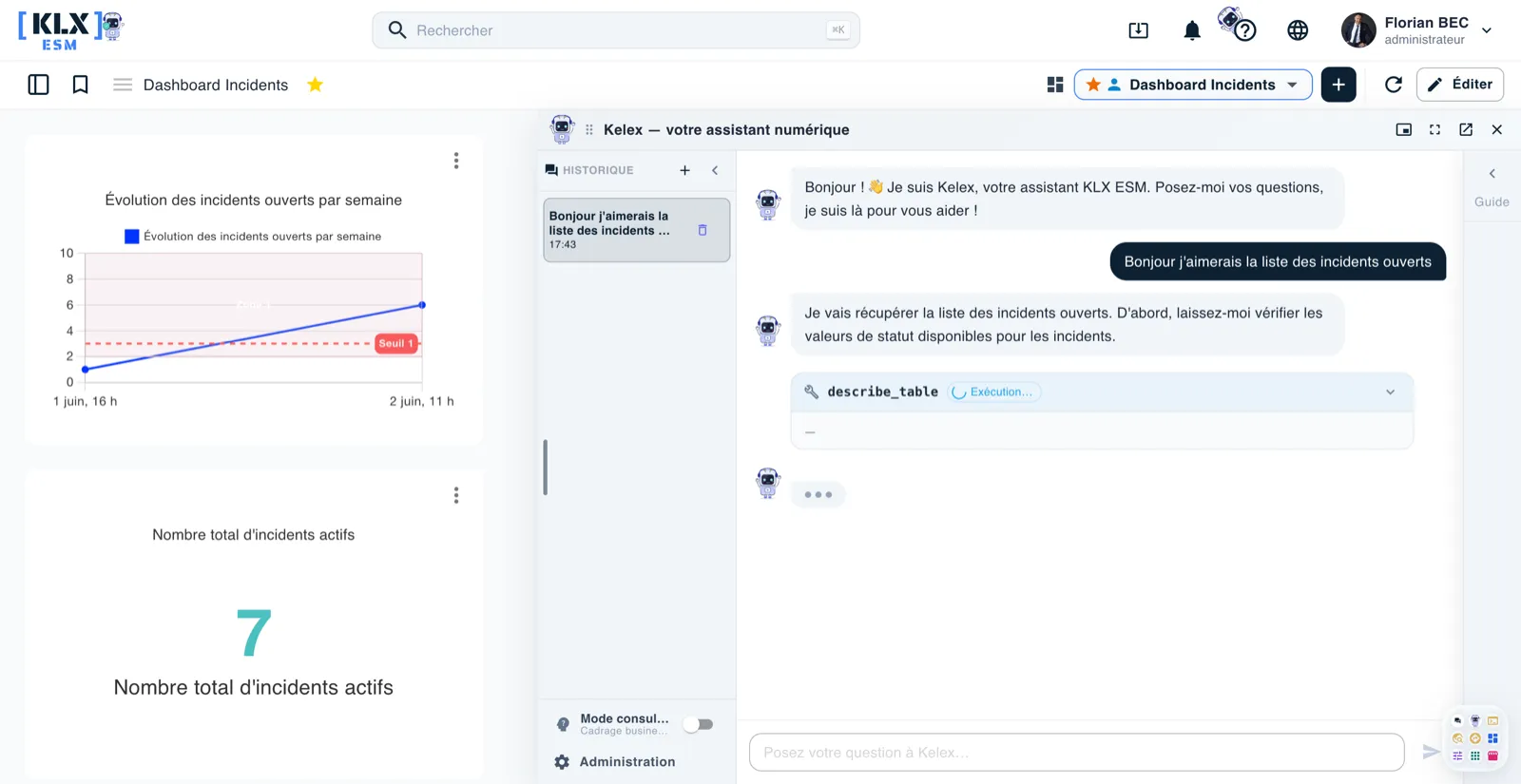The image size is (1521, 784).
Task: Open options menu of weekly incidents chart
Action: [x=456, y=161]
